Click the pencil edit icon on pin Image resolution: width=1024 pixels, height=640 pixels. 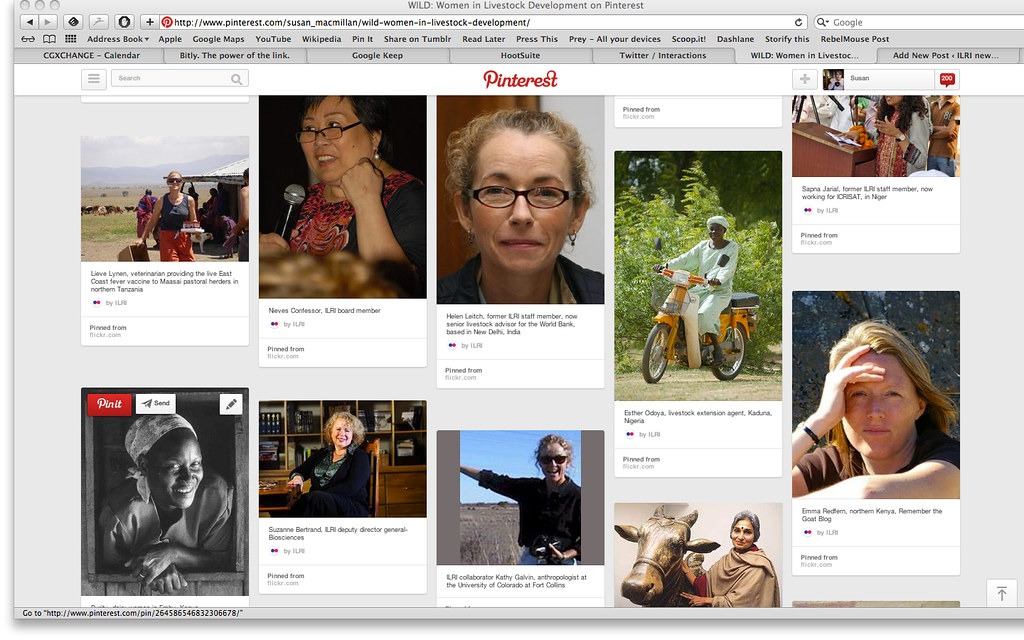pos(231,404)
